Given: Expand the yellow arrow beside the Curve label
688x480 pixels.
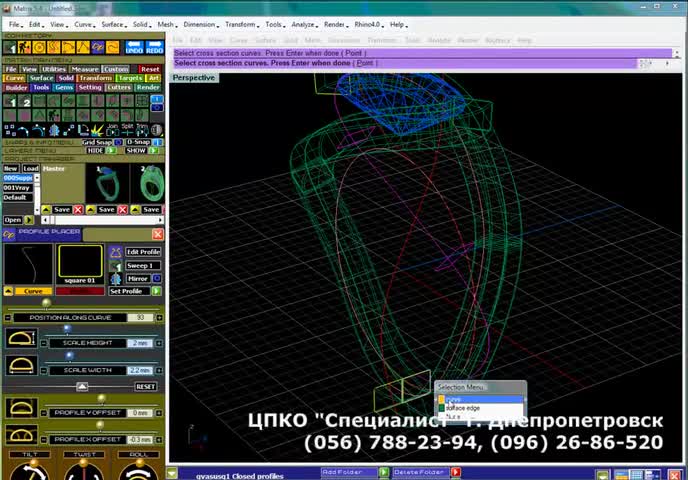Looking at the screenshot, I should (8, 291).
